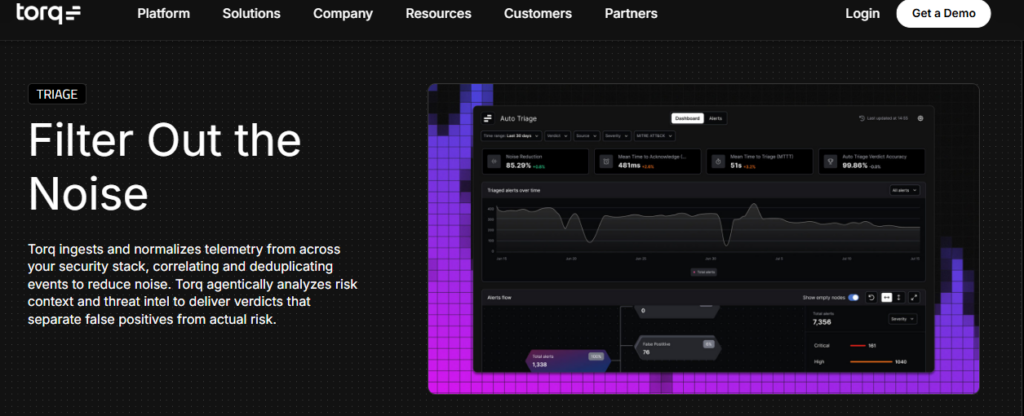Click the red Critical severity bar
The image size is (1024, 416).
[x=857, y=345]
